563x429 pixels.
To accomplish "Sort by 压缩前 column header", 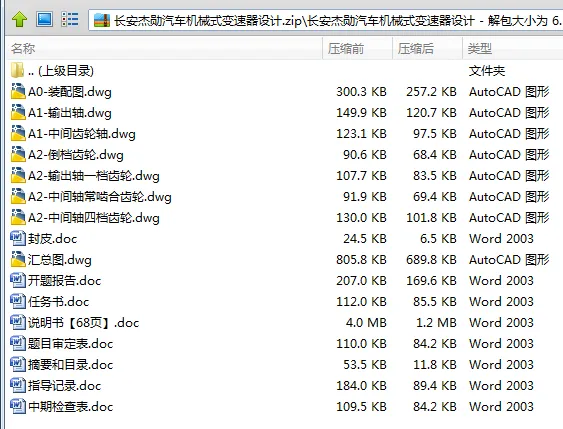I will pyautogui.click(x=345, y=48).
